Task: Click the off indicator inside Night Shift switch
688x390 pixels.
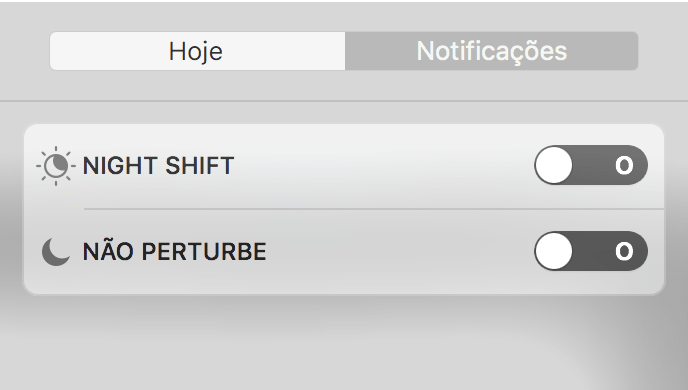Action: (x=624, y=165)
